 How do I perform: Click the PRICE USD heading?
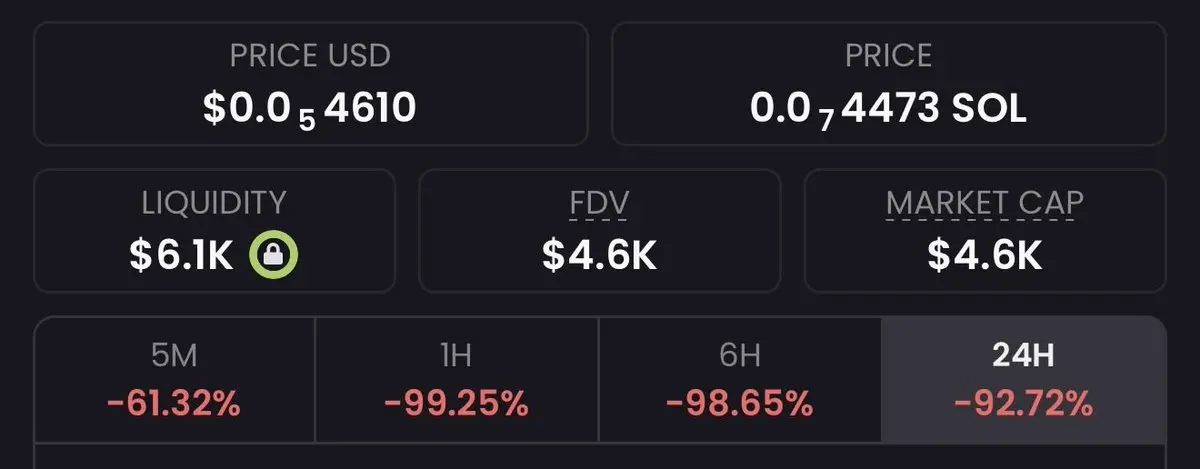[x=310, y=55]
